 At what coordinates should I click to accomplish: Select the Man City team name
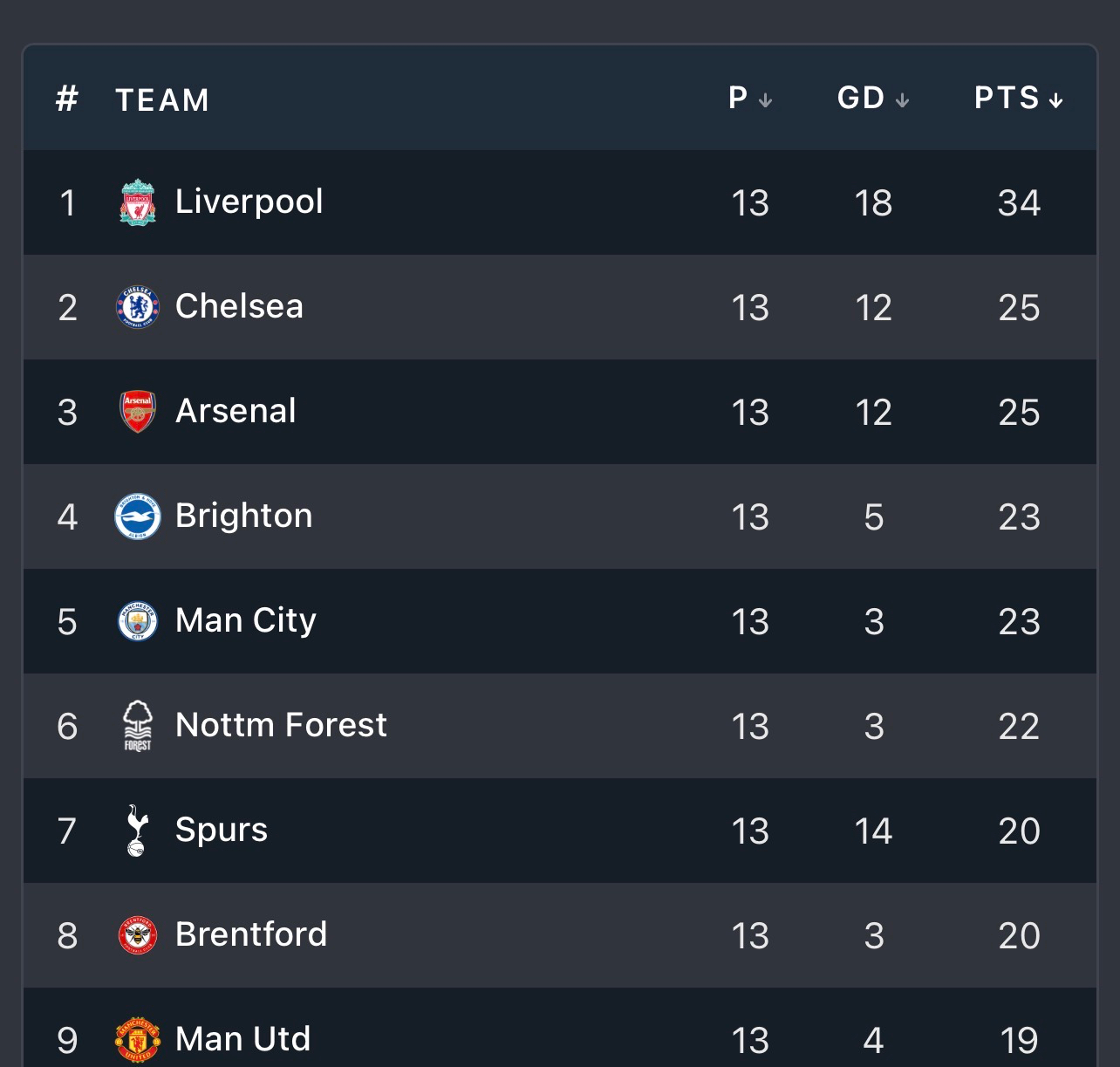point(245,620)
